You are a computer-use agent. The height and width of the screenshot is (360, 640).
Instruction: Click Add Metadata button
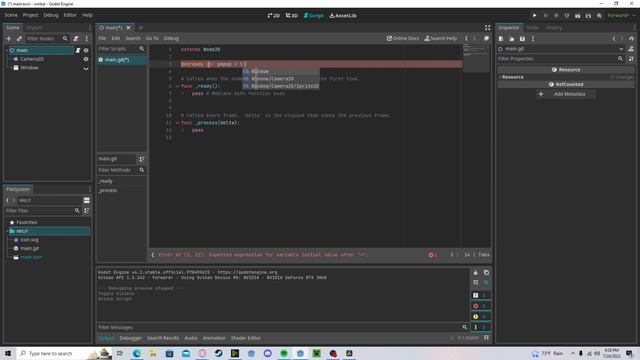[x=566, y=94]
